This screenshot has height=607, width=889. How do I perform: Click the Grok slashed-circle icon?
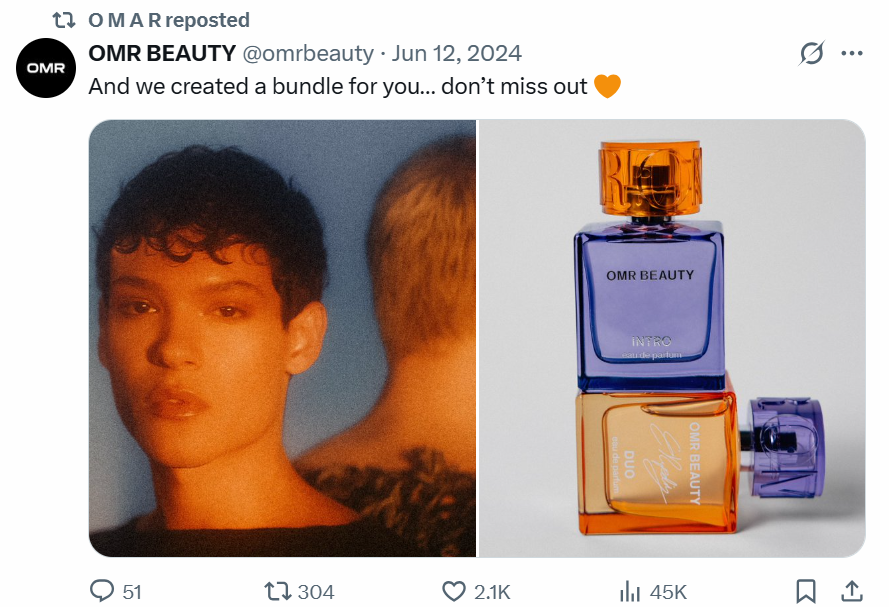click(811, 53)
